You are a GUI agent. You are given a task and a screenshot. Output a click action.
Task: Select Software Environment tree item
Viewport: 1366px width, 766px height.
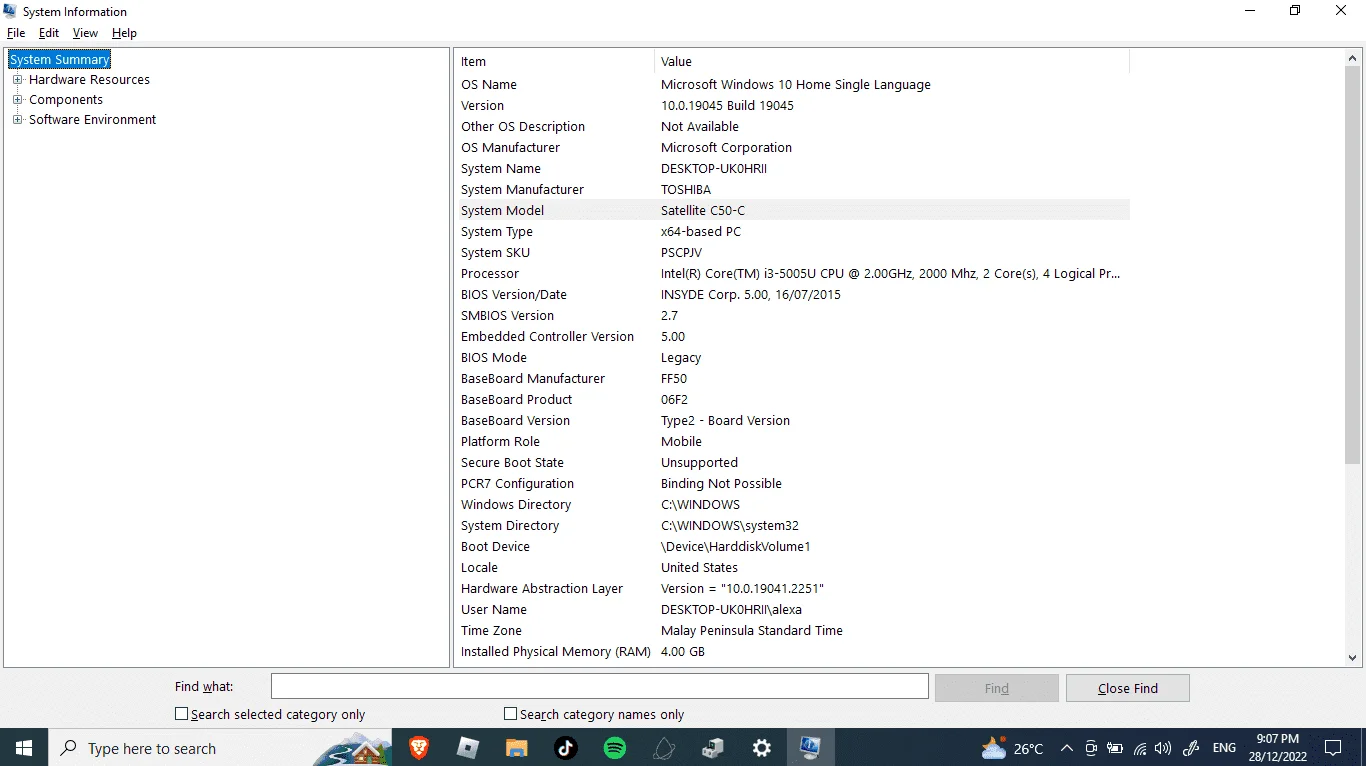(x=92, y=120)
